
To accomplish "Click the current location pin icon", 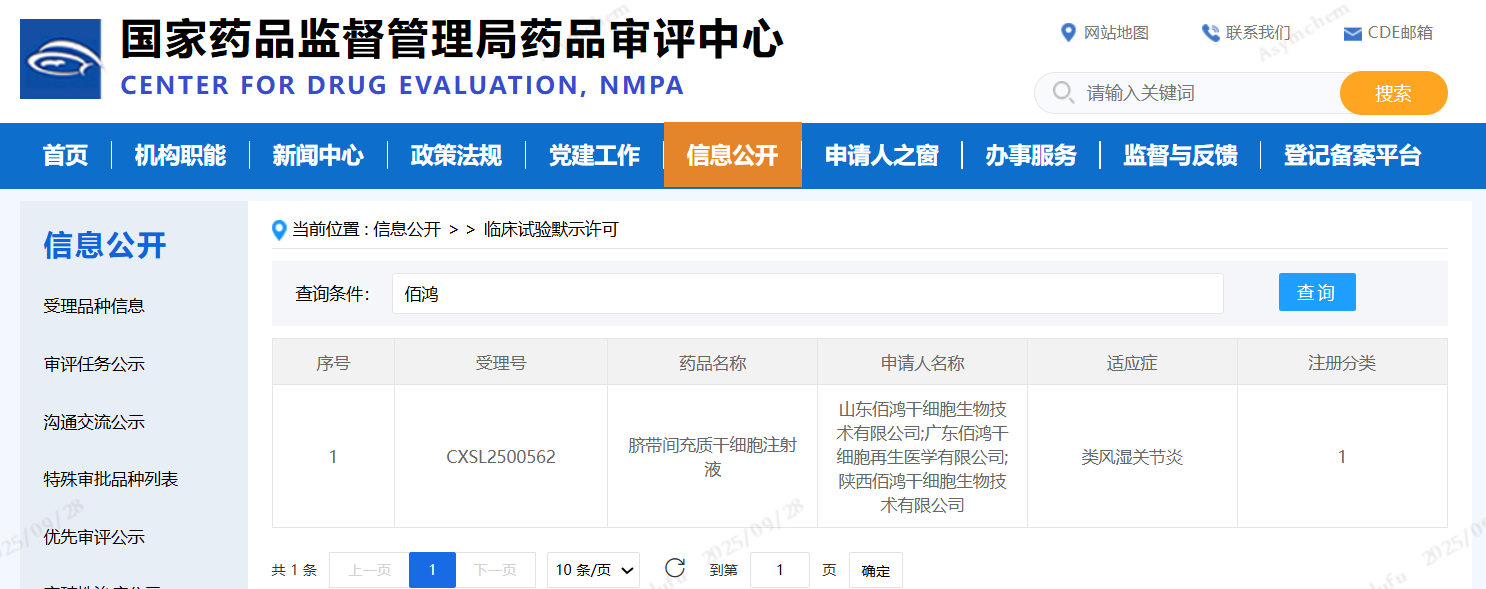I will (280, 230).
